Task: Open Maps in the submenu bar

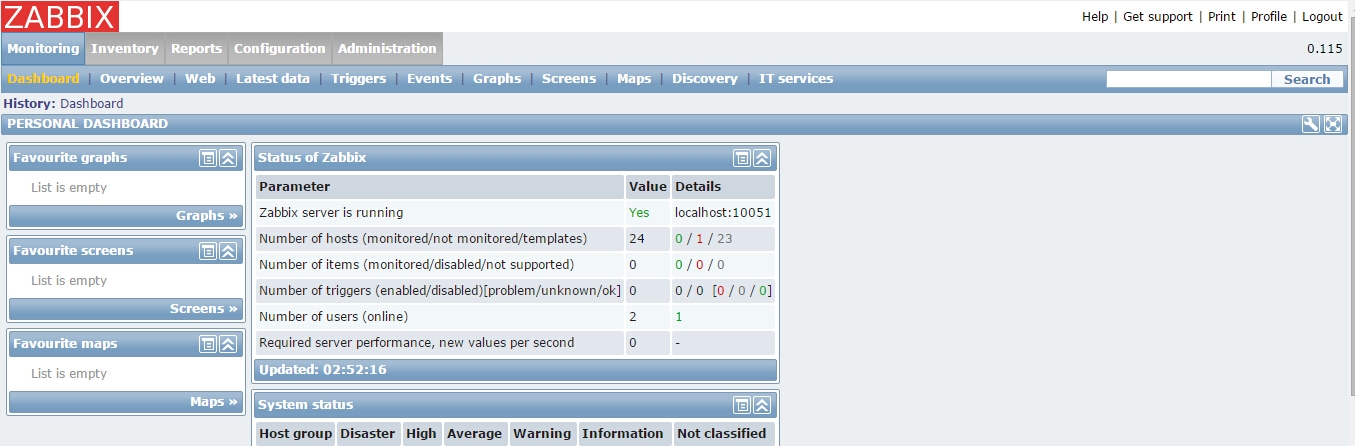Action: (x=634, y=78)
